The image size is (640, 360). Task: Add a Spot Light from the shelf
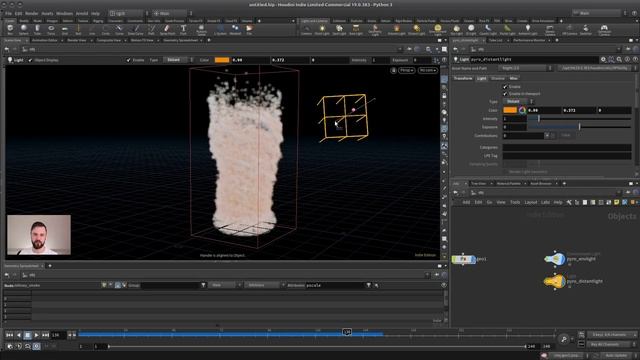pyautogui.click(x=339, y=29)
